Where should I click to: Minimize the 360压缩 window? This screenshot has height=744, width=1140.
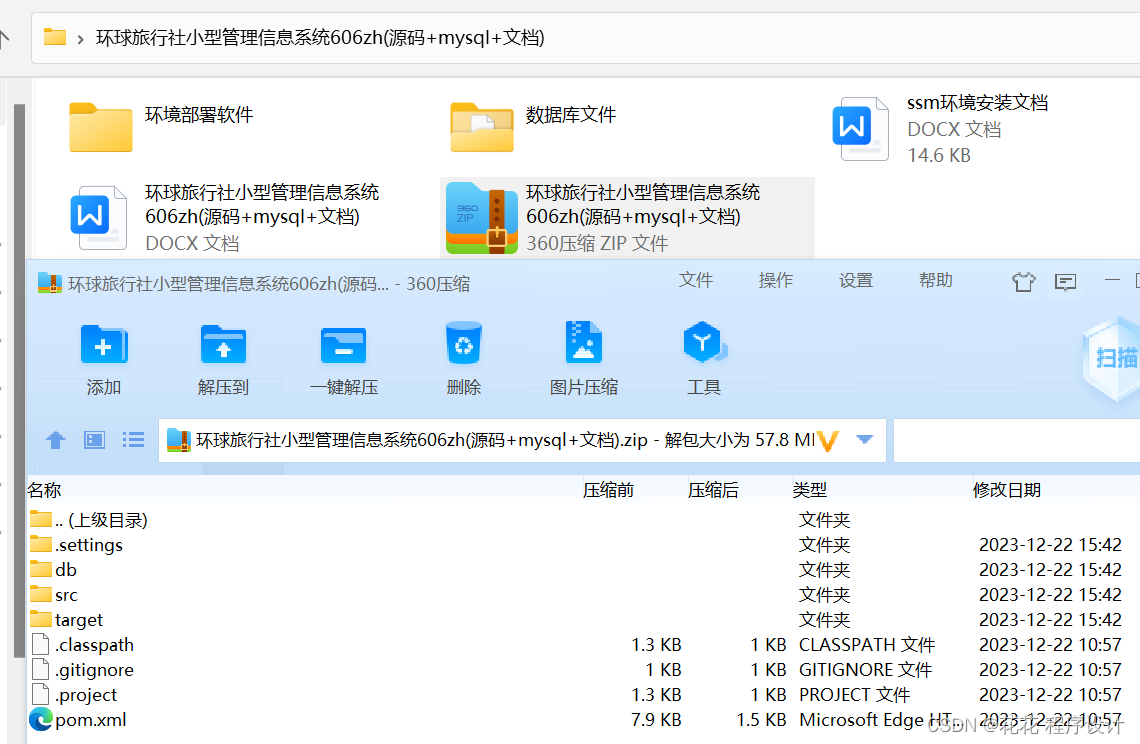pos(1112,280)
